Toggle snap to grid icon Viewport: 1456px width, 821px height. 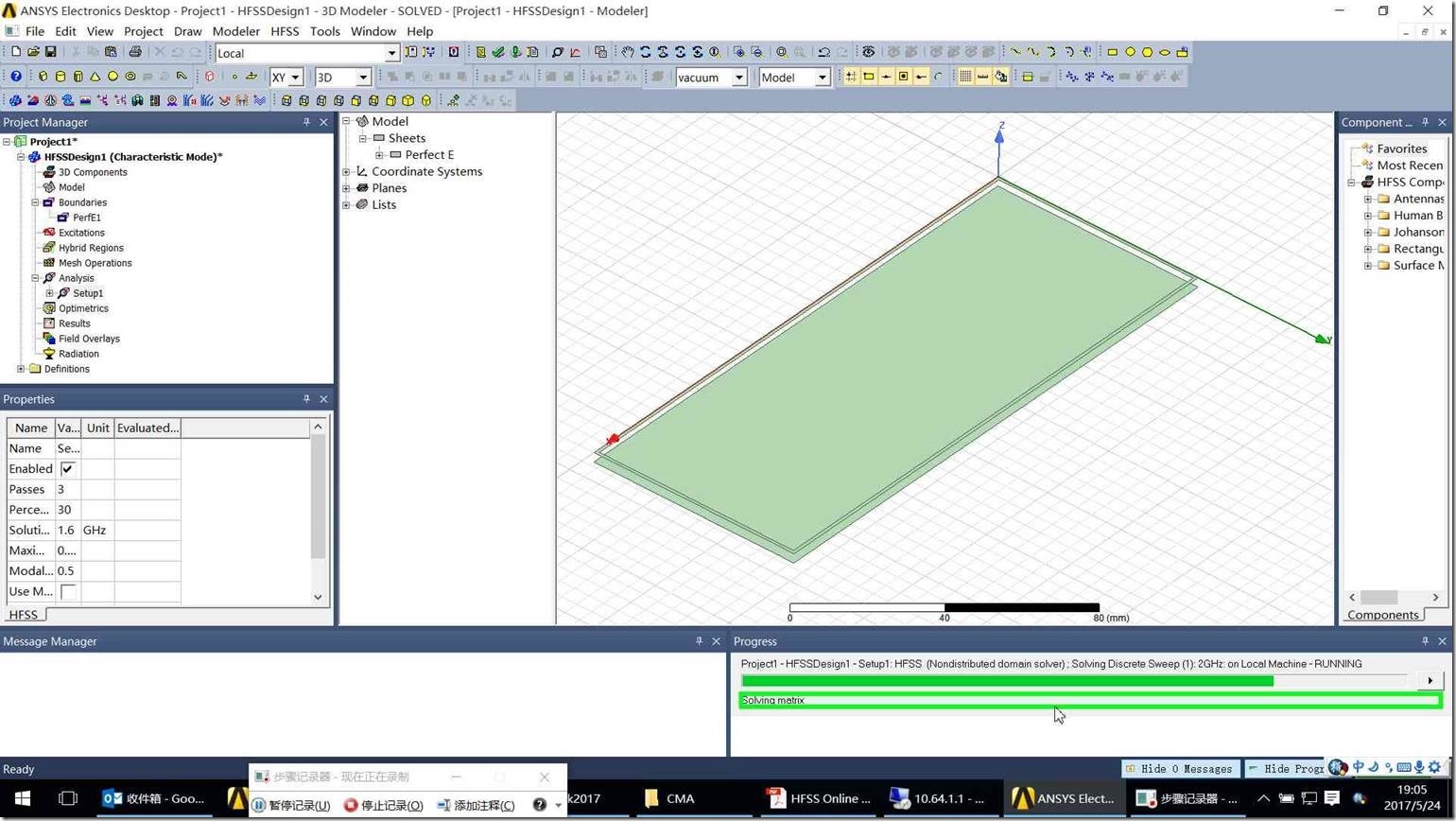tap(851, 77)
